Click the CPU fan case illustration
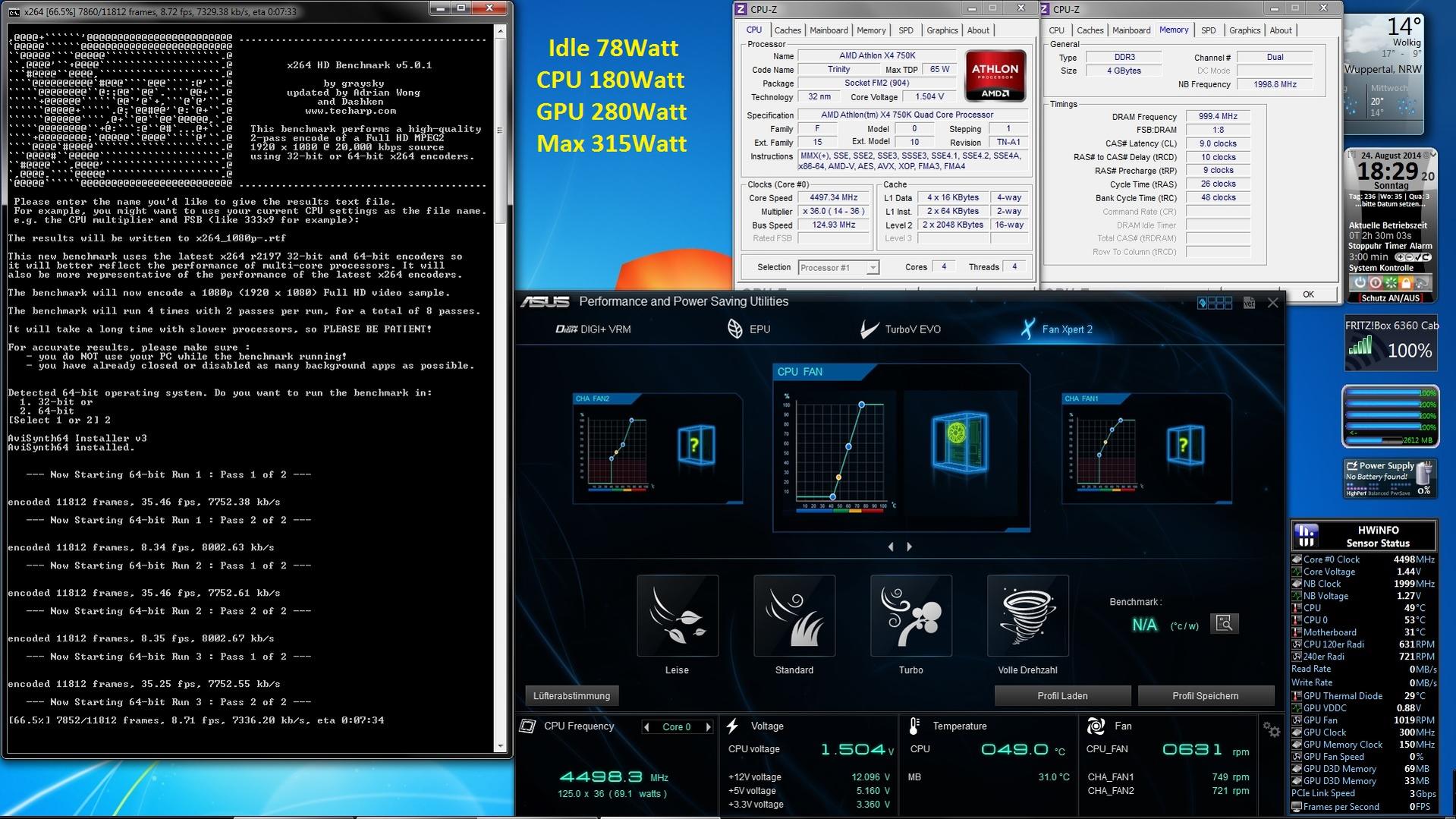Viewport: 1456px width, 819px height. [961, 443]
